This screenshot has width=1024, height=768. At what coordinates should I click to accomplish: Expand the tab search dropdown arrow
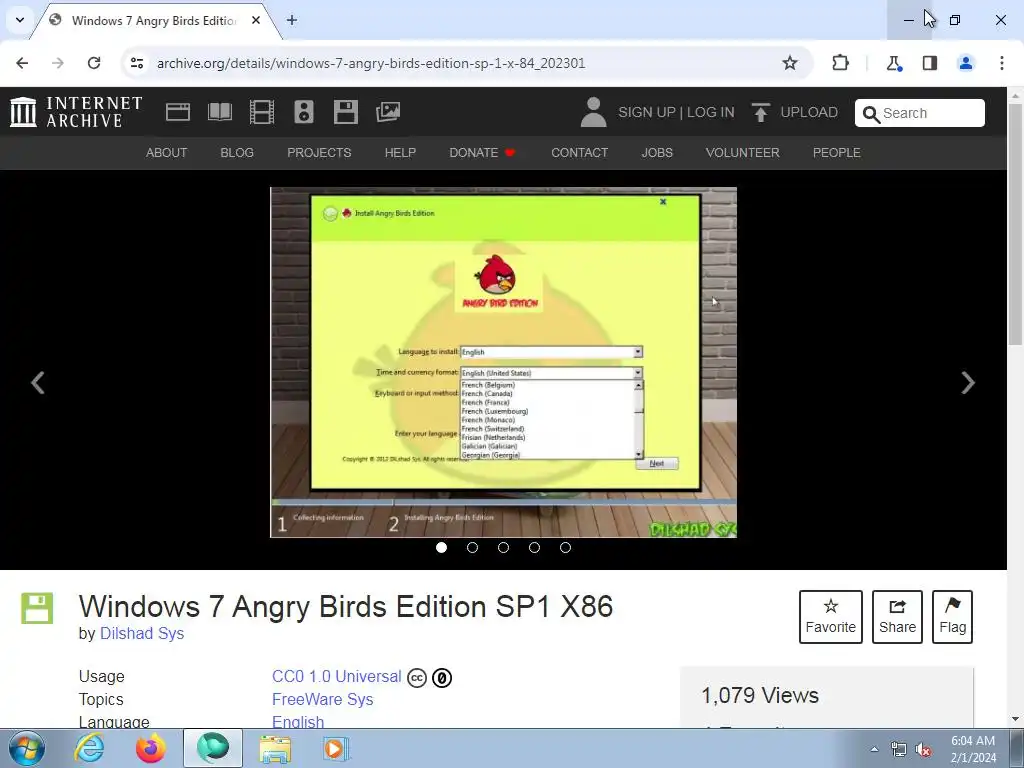click(x=20, y=20)
